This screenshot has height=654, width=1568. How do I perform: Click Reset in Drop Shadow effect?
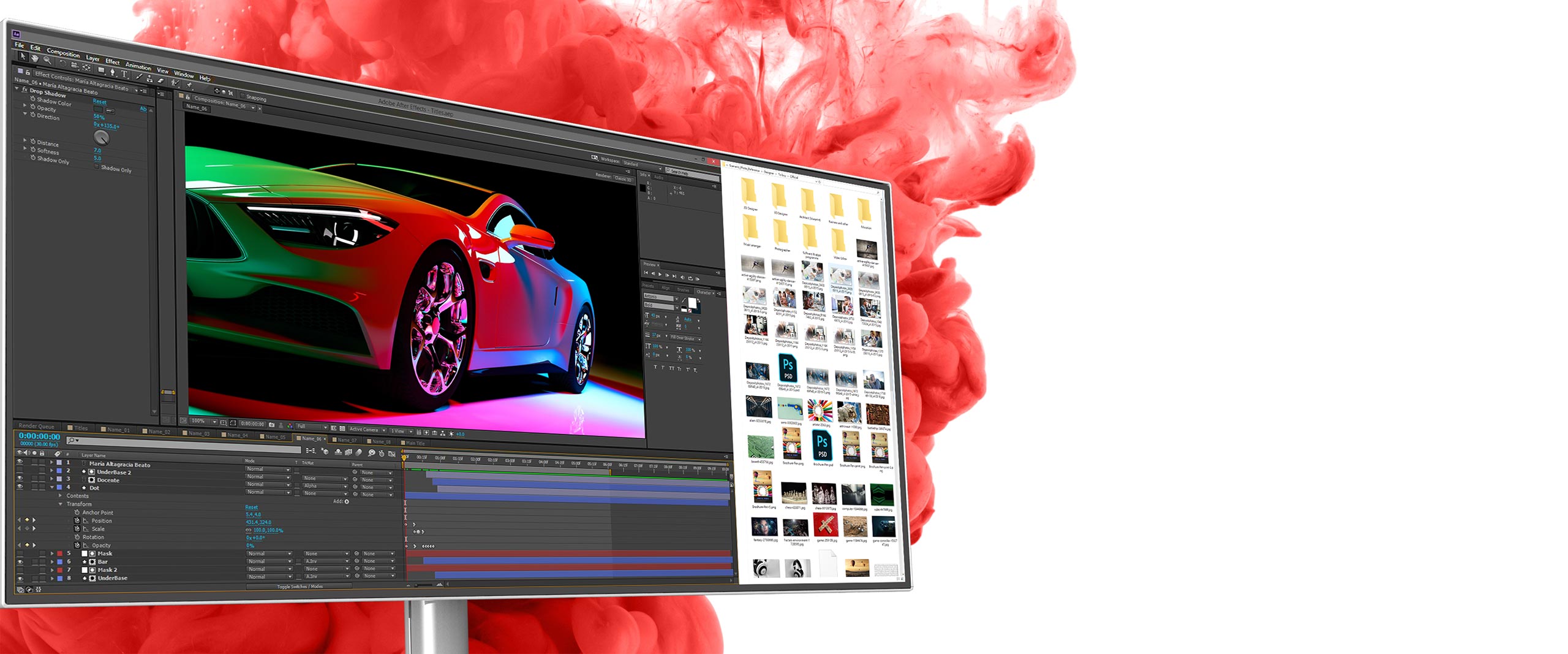99,102
